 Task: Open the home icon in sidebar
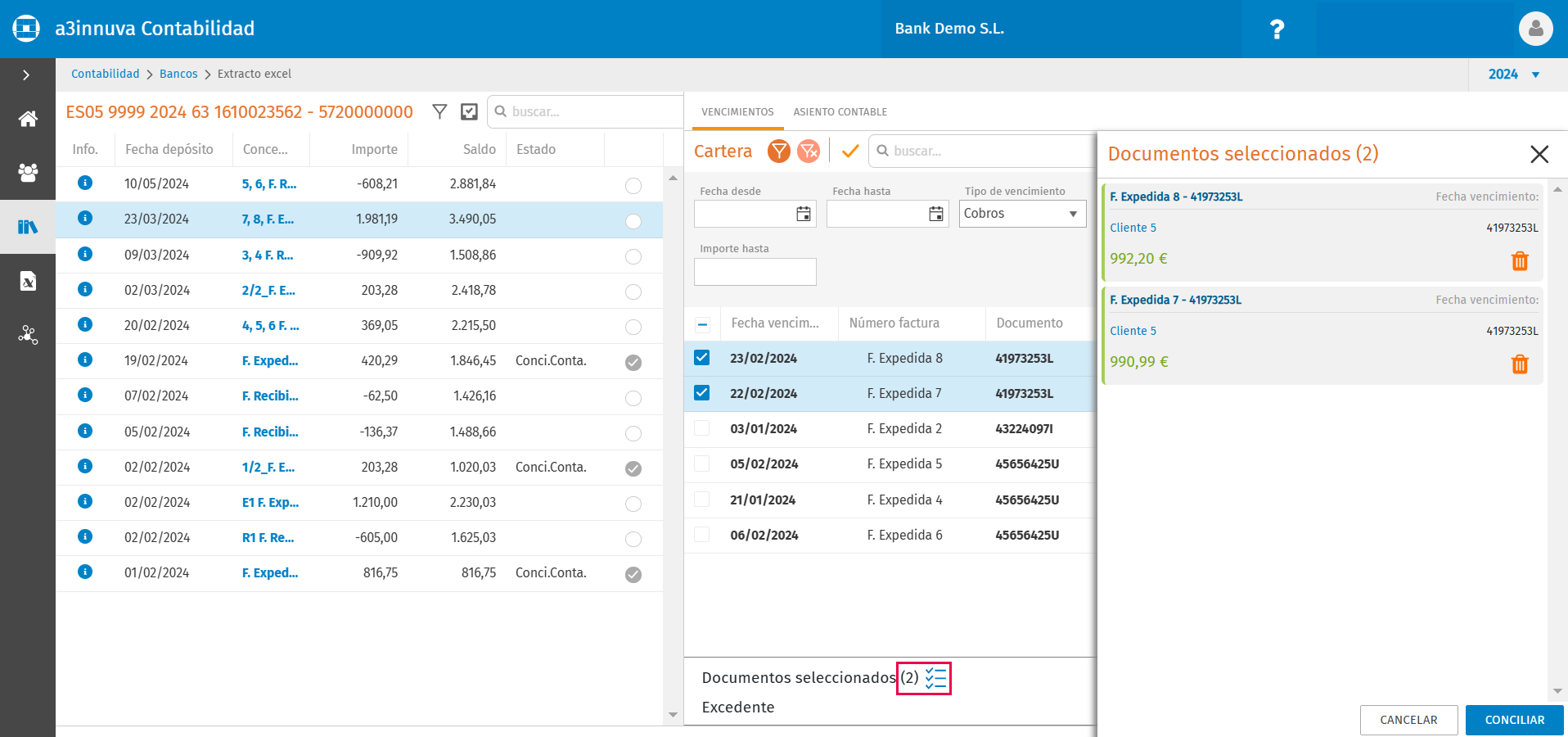(x=28, y=119)
